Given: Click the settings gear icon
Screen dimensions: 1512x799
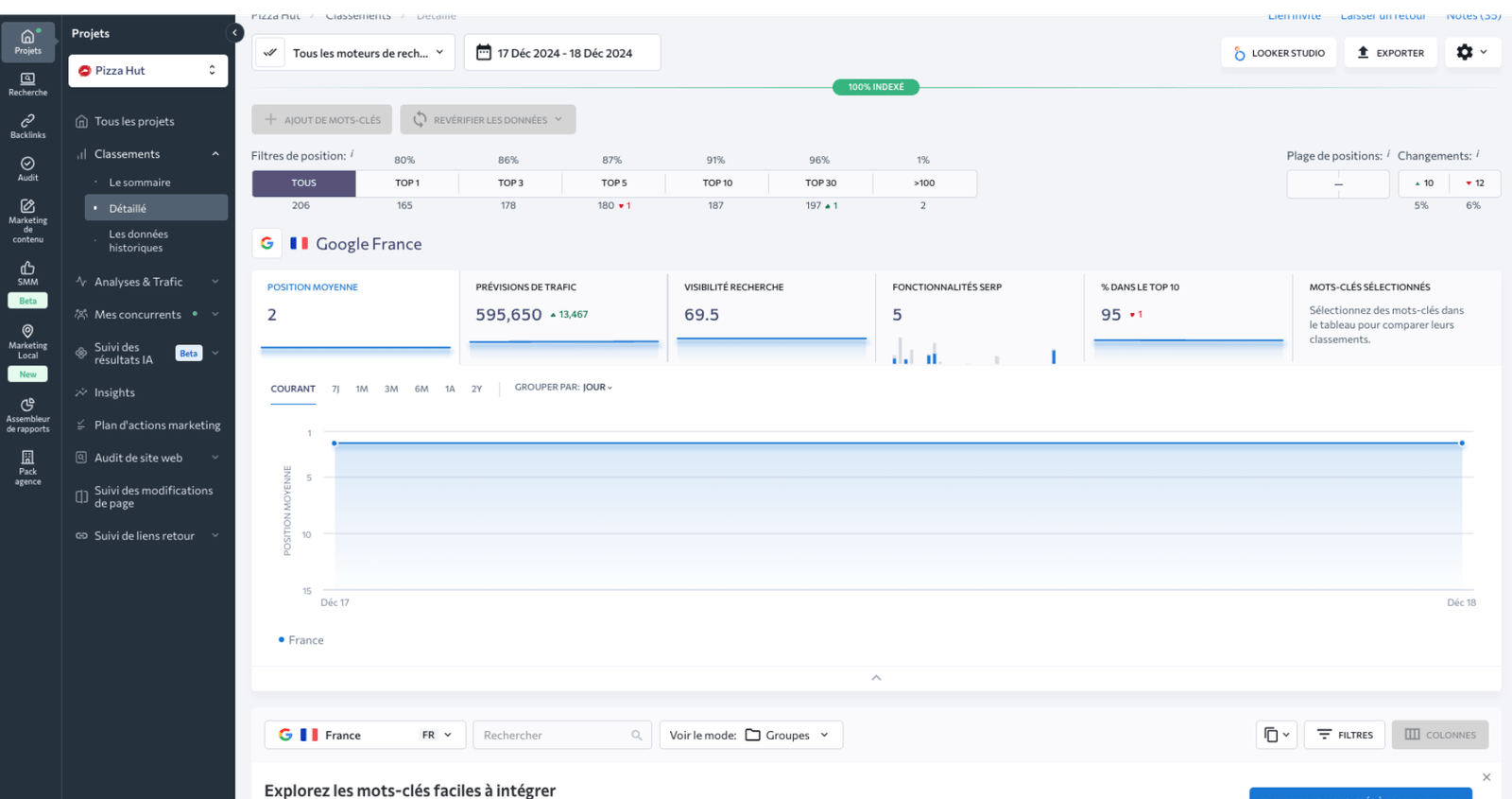Looking at the screenshot, I should pyautogui.click(x=1472, y=53).
